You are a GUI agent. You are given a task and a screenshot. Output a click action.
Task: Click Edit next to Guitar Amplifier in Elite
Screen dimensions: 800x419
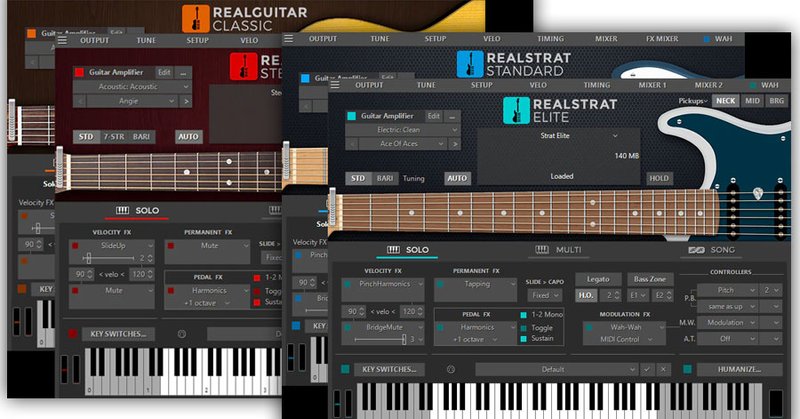(x=434, y=116)
